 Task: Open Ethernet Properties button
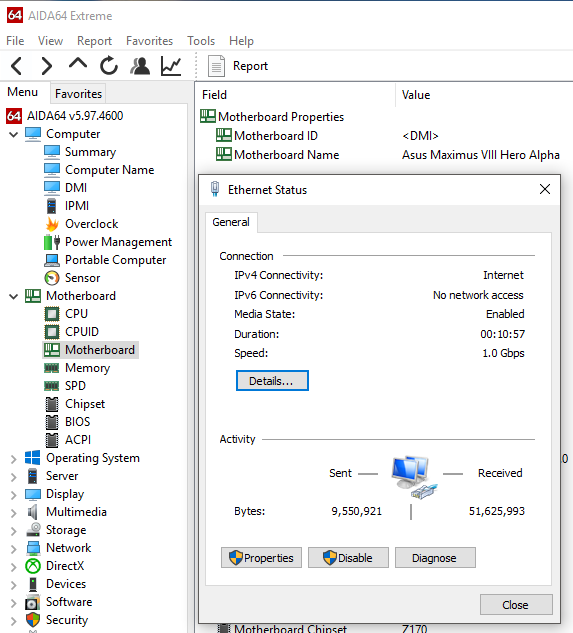pyautogui.click(x=261, y=558)
